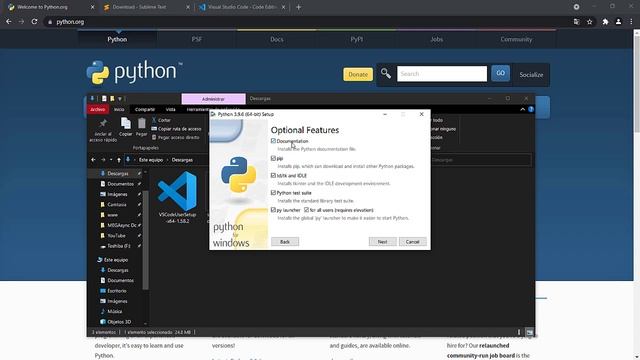Select Música in the Explorer sidebar

[x=114, y=311]
